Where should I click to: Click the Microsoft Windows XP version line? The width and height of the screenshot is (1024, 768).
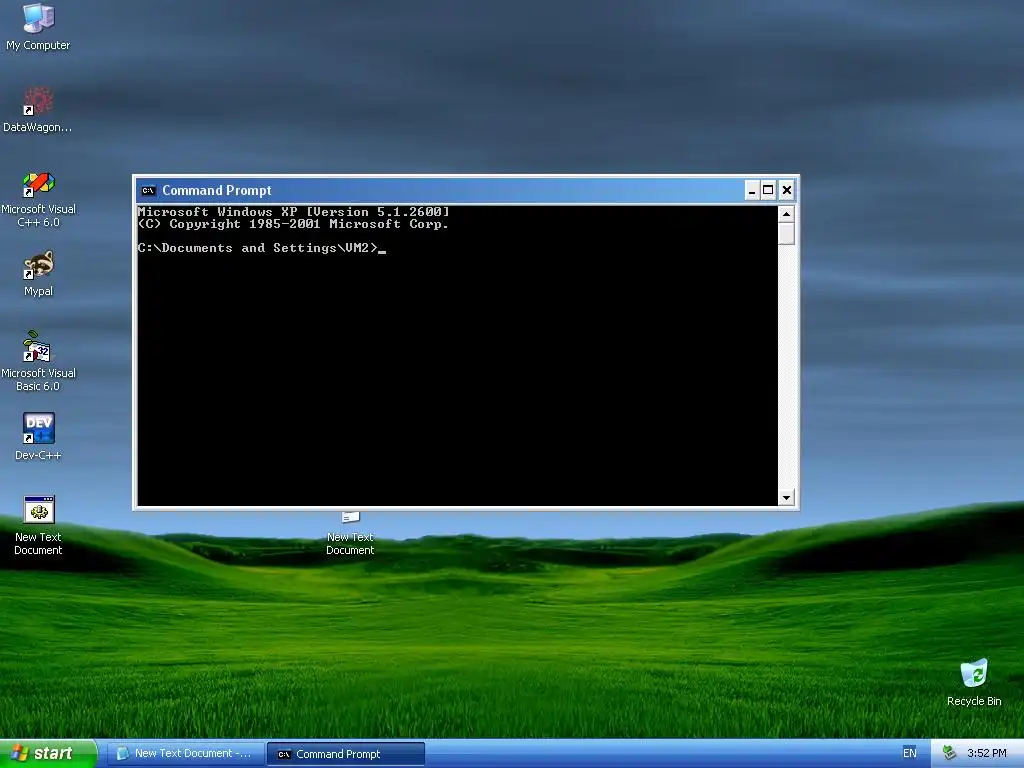[294, 212]
